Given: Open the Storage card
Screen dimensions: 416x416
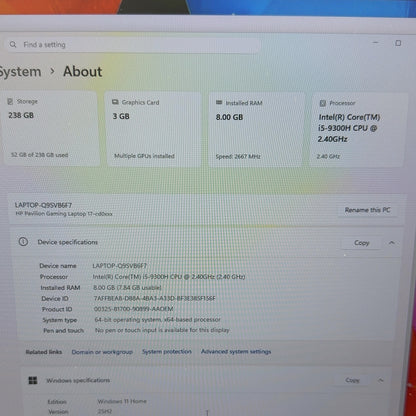Looking at the screenshot, I should pos(51,128).
